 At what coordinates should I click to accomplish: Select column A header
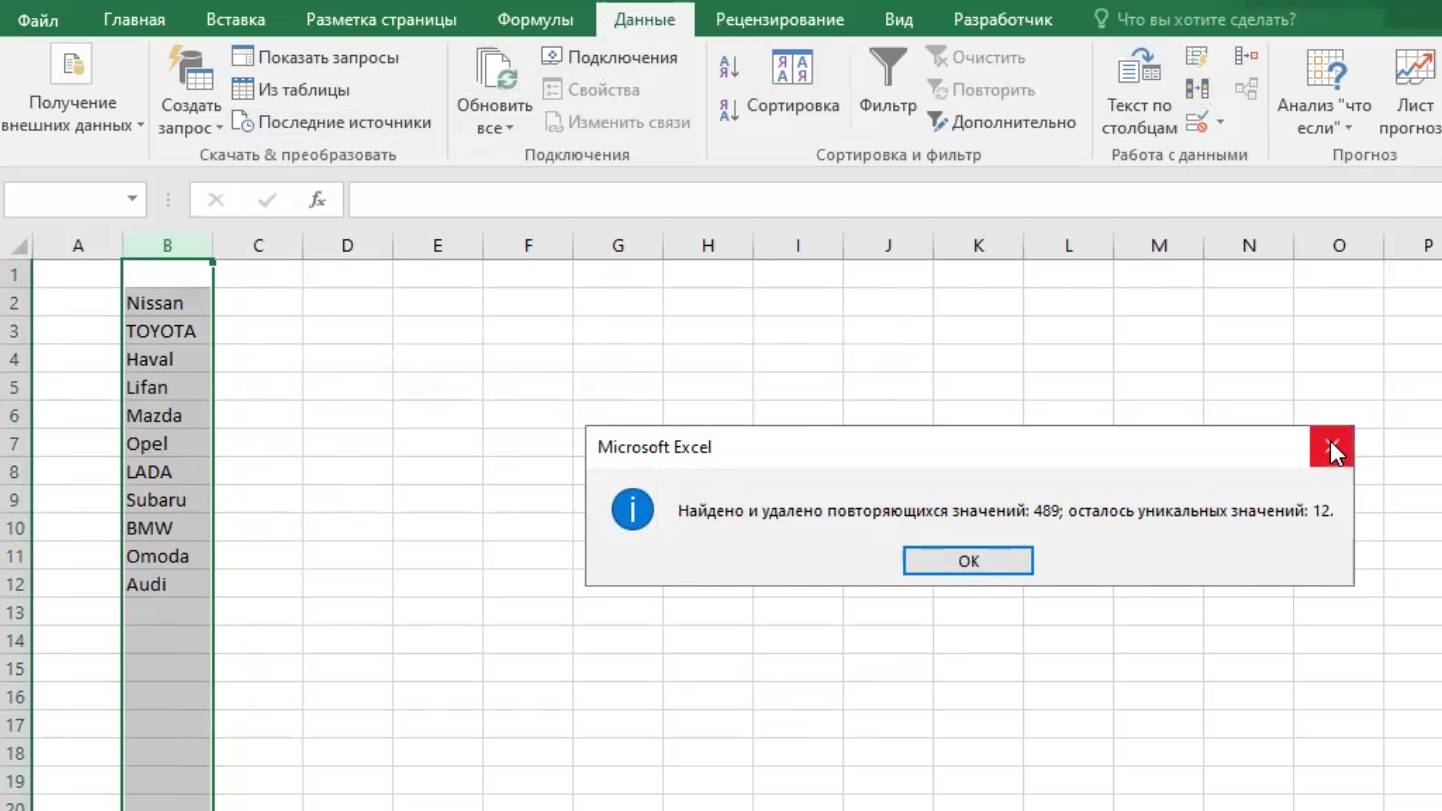pos(78,246)
